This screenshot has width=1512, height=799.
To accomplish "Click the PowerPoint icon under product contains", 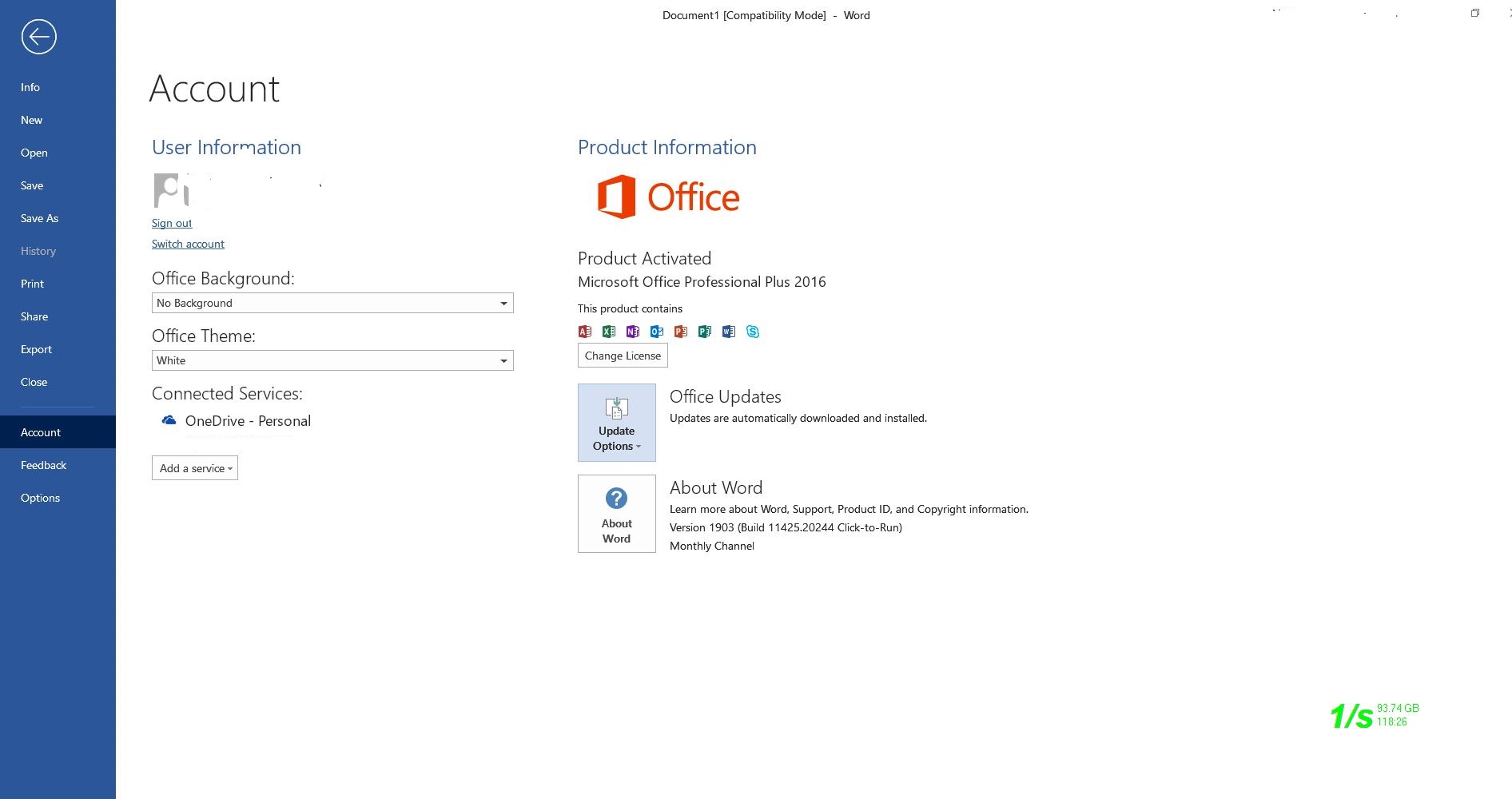I will pyautogui.click(x=681, y=332).
